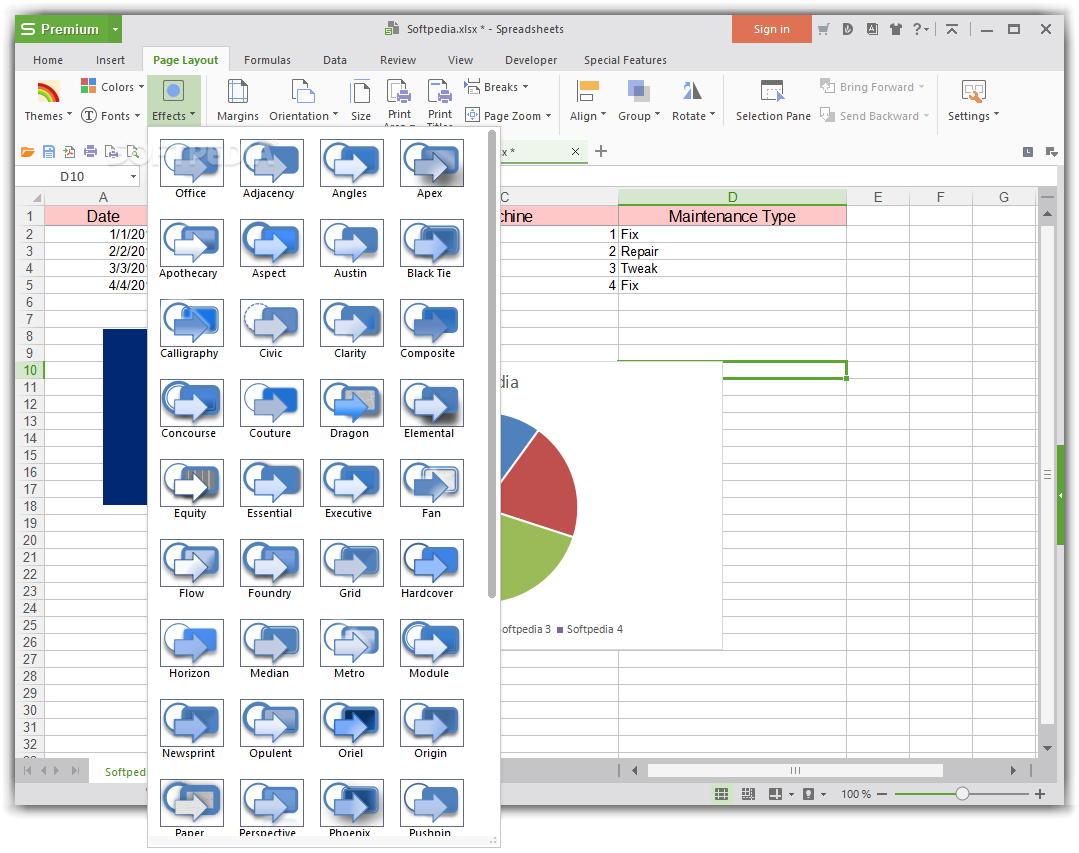Open the Special Features tab
The width and height of the screenshot is (1079, 853).
click(x=625, y=60)
